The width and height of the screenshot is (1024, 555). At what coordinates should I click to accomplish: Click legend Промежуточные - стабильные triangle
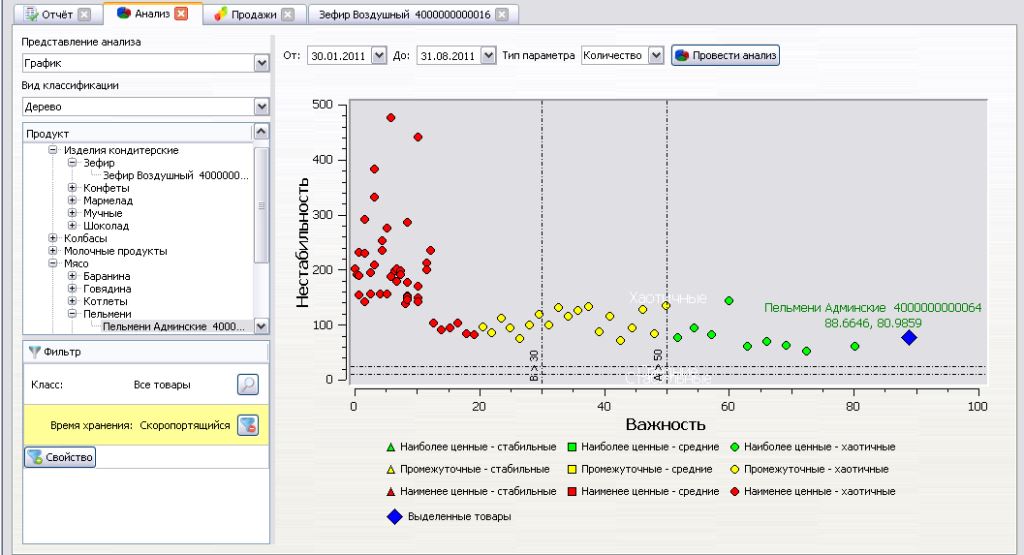click(391, 469)
